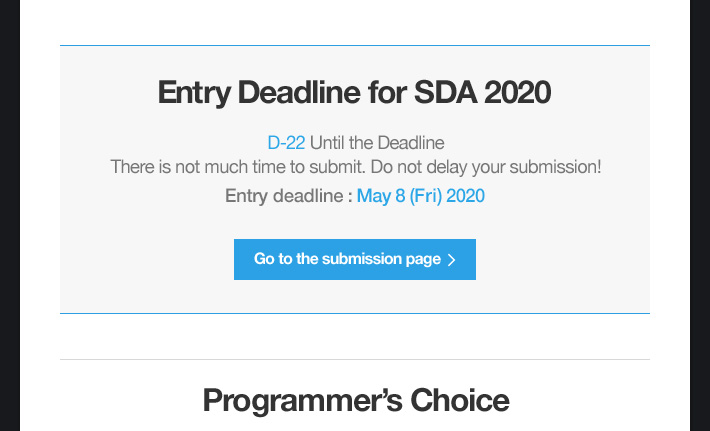Screen dimensions: 710x431
Task: Select the blue D-22 countdown text
Action: (x=286, y=143)
